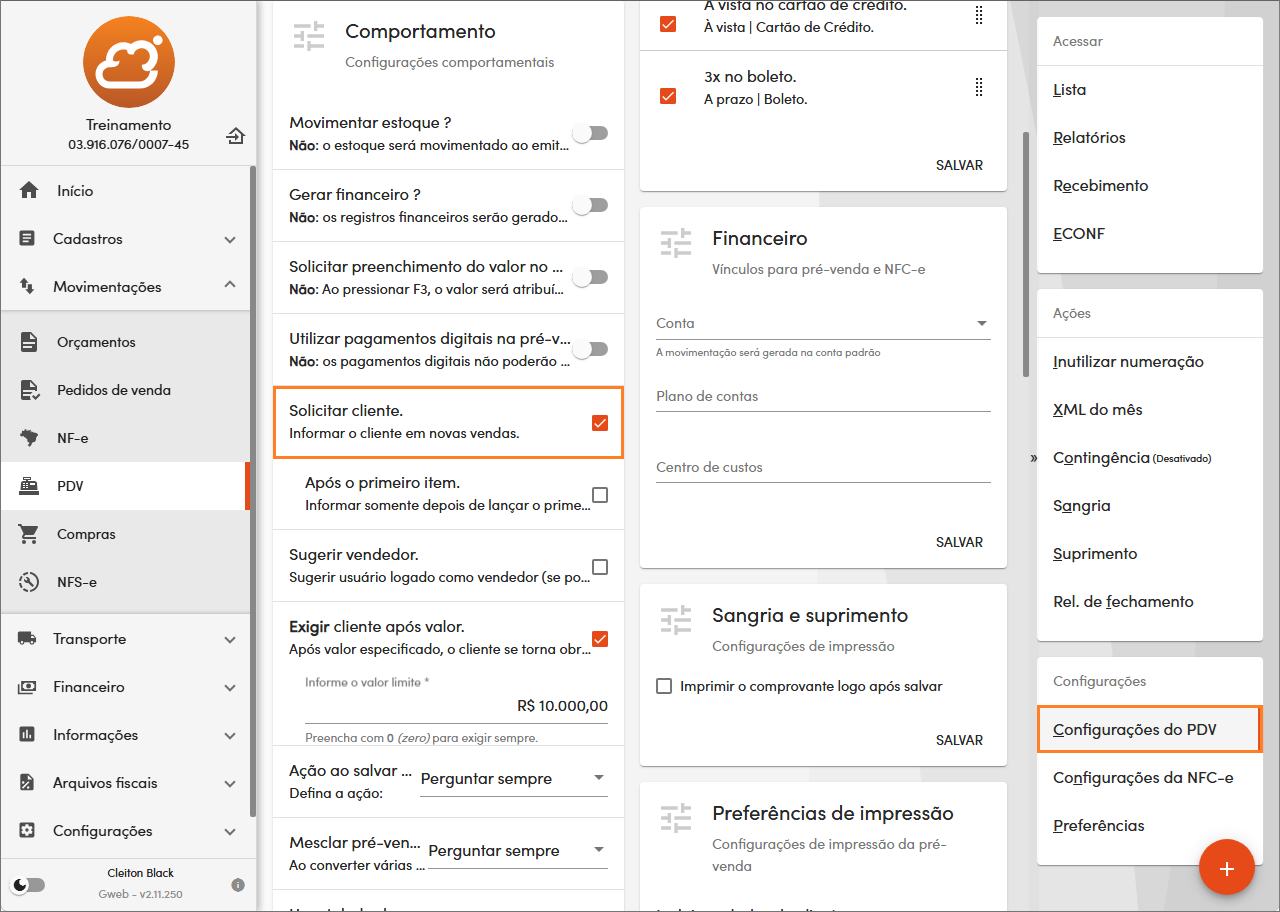
Task: Click the switch company icon next to Treinamento
Action: (x=235, y=135)
